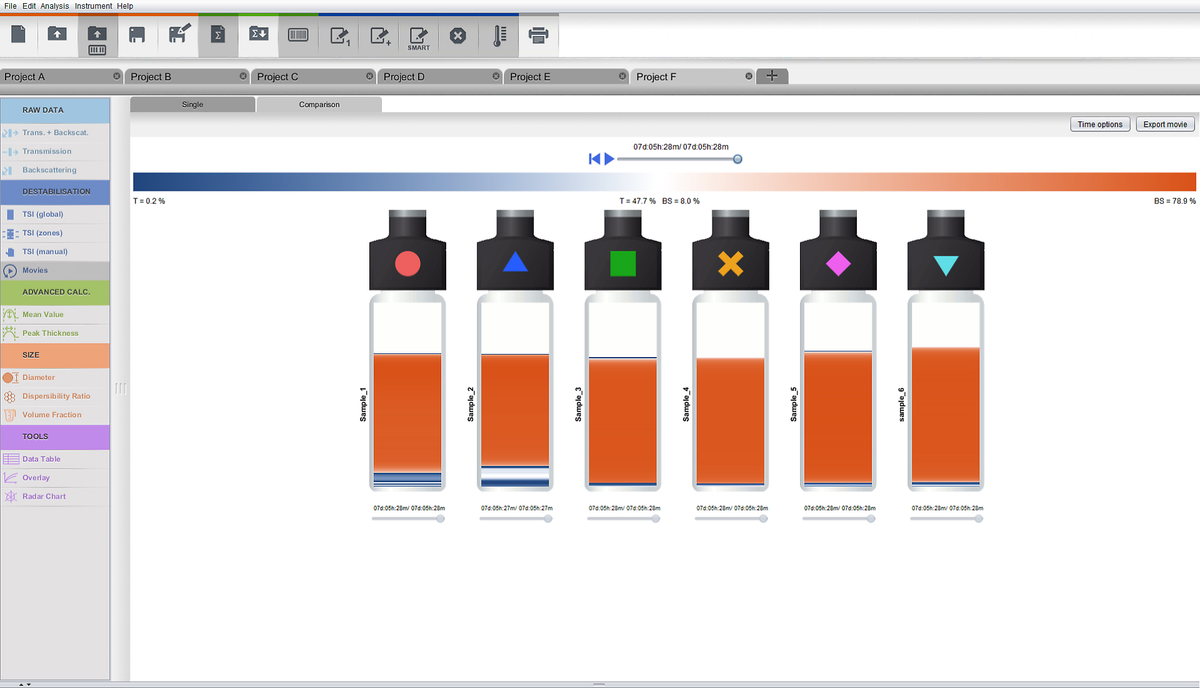Open the Analysis menu
Screen dimensions: 1200x688
click(55, 6)
